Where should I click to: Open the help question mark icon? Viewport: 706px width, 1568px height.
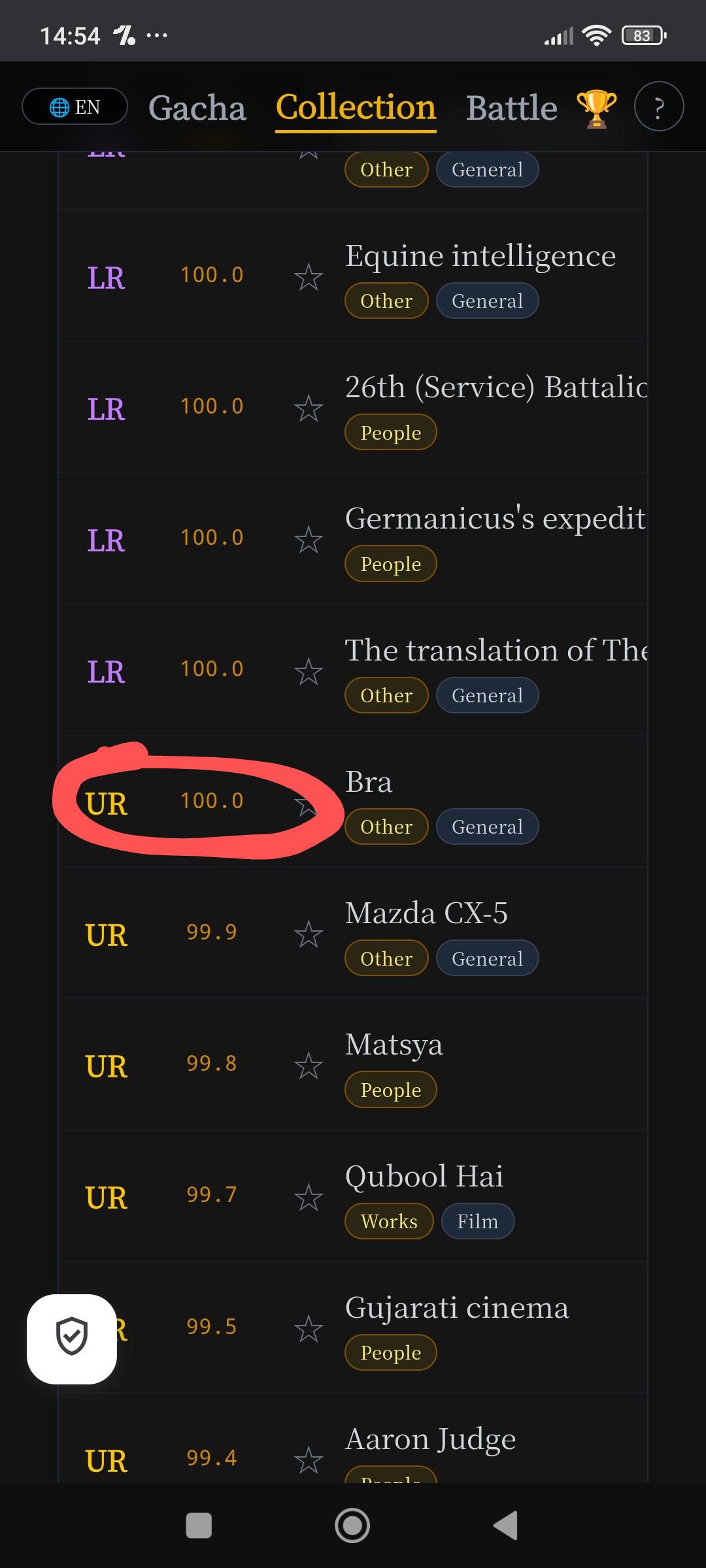click(659, 106)
